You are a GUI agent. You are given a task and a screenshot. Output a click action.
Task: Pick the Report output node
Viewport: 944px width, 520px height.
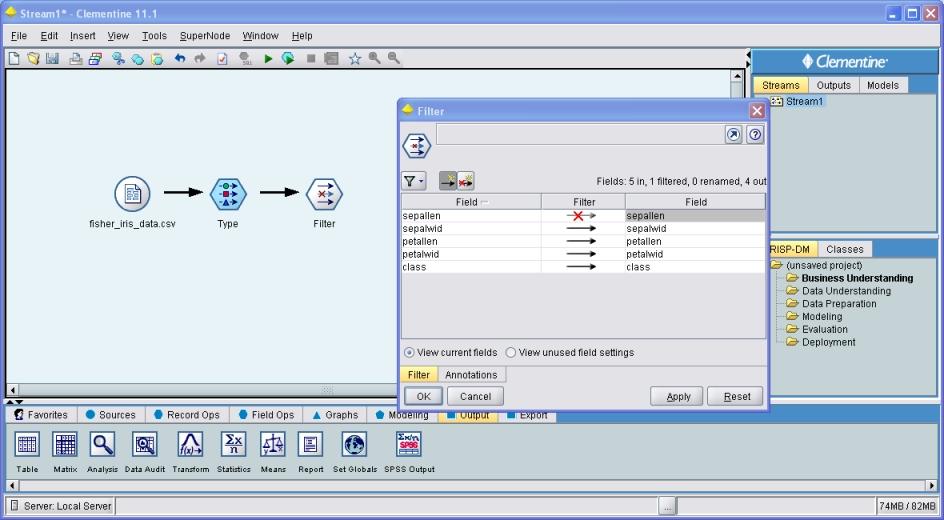pos(311,445)
